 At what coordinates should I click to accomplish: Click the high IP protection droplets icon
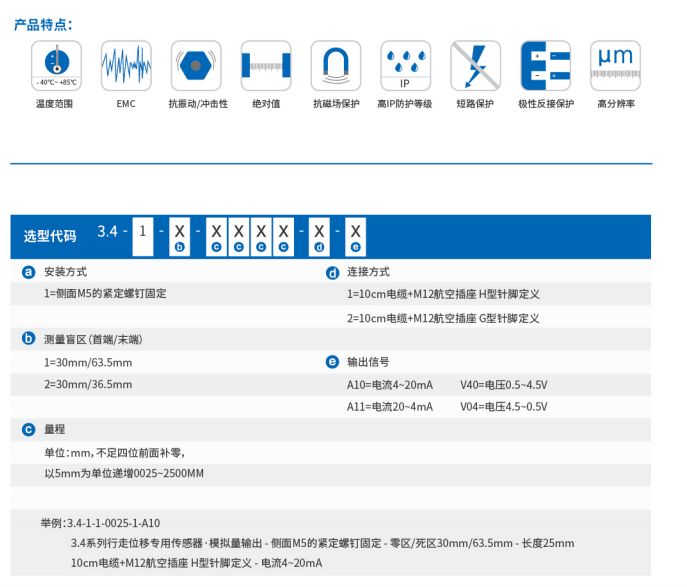[x=405, y=66]
